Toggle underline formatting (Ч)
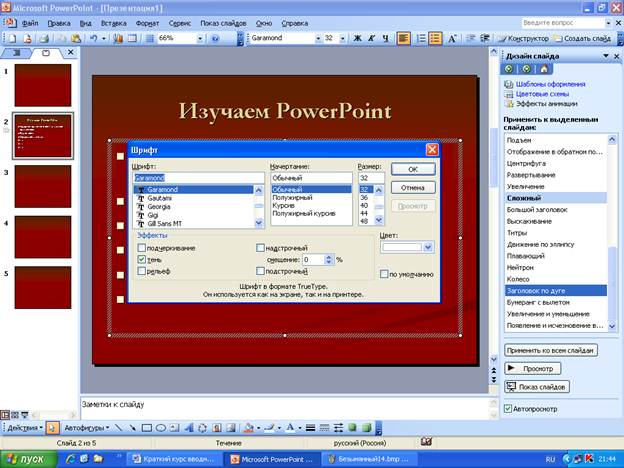This screenshot has width=624, height=468. 385,38
